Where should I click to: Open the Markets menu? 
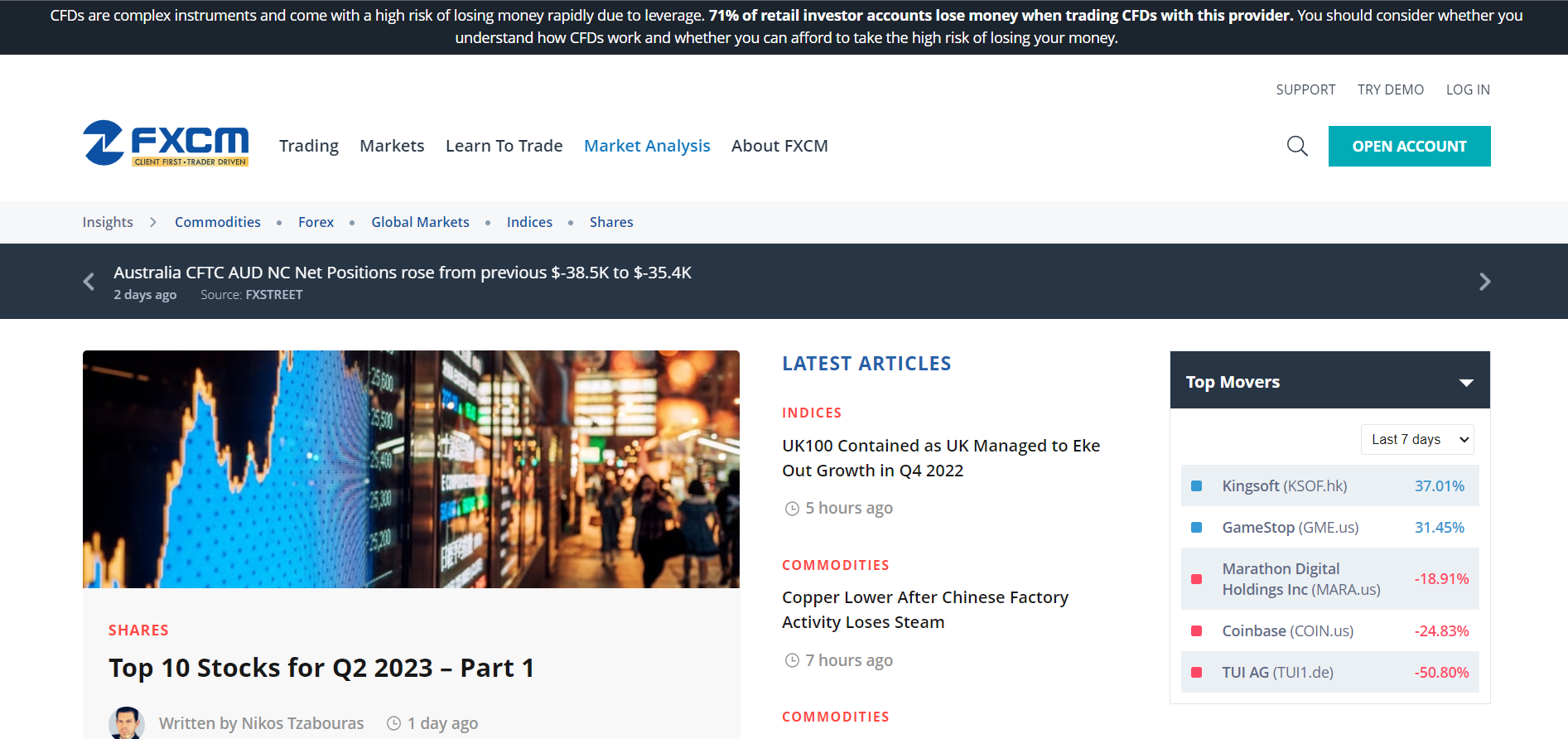click(392, 146)
